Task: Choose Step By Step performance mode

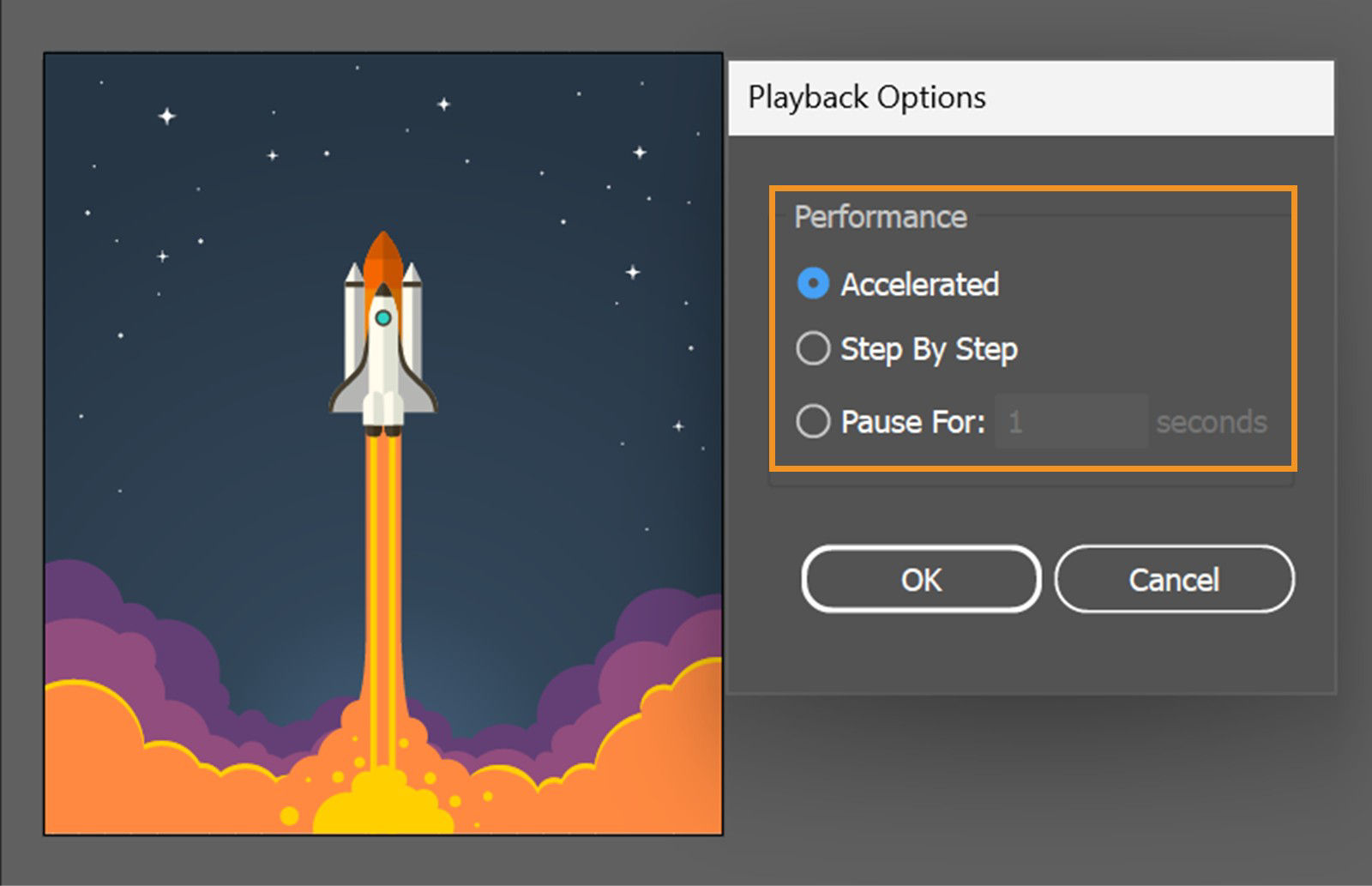Action: (x=812, y=349)
